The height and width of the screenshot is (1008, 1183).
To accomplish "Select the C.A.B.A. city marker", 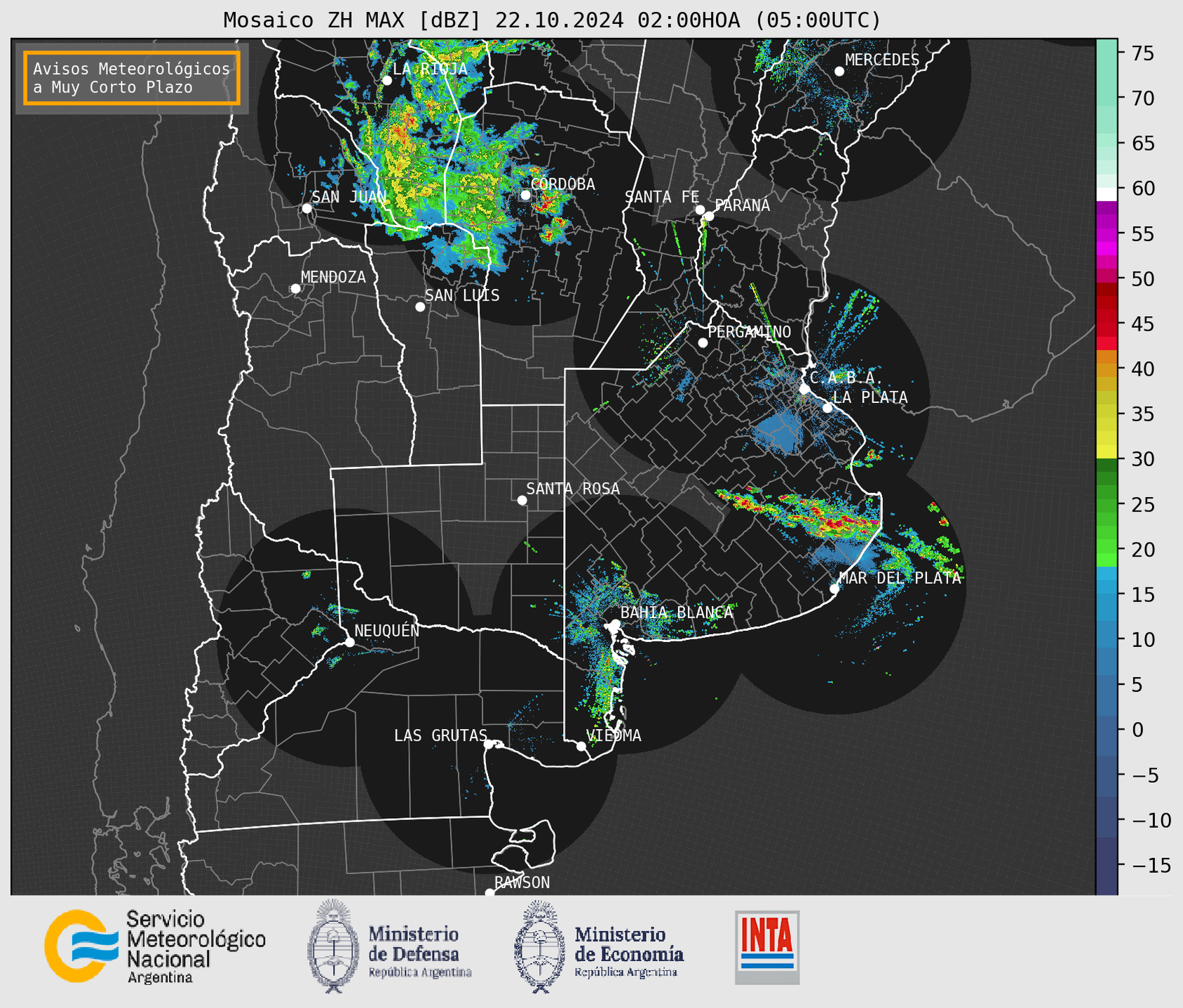I will pos(805,389).
